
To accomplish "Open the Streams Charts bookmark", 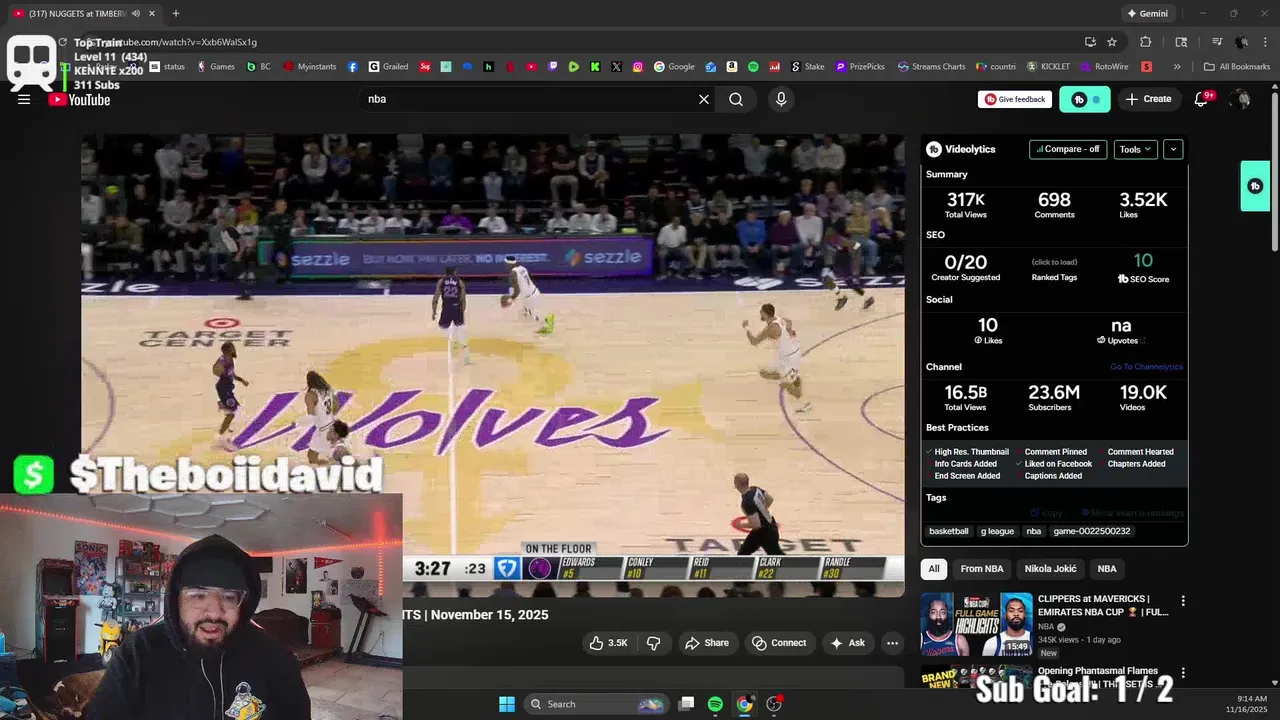I will (931, 67).
